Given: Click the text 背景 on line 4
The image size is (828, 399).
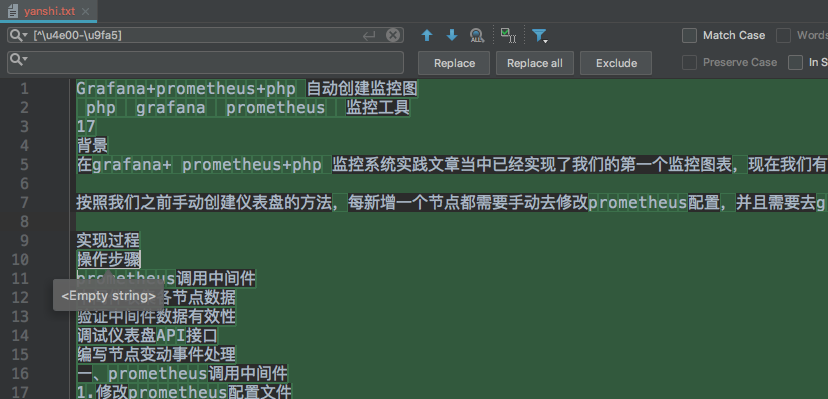Looking at the screenshot, I should [x=92, y=146].
